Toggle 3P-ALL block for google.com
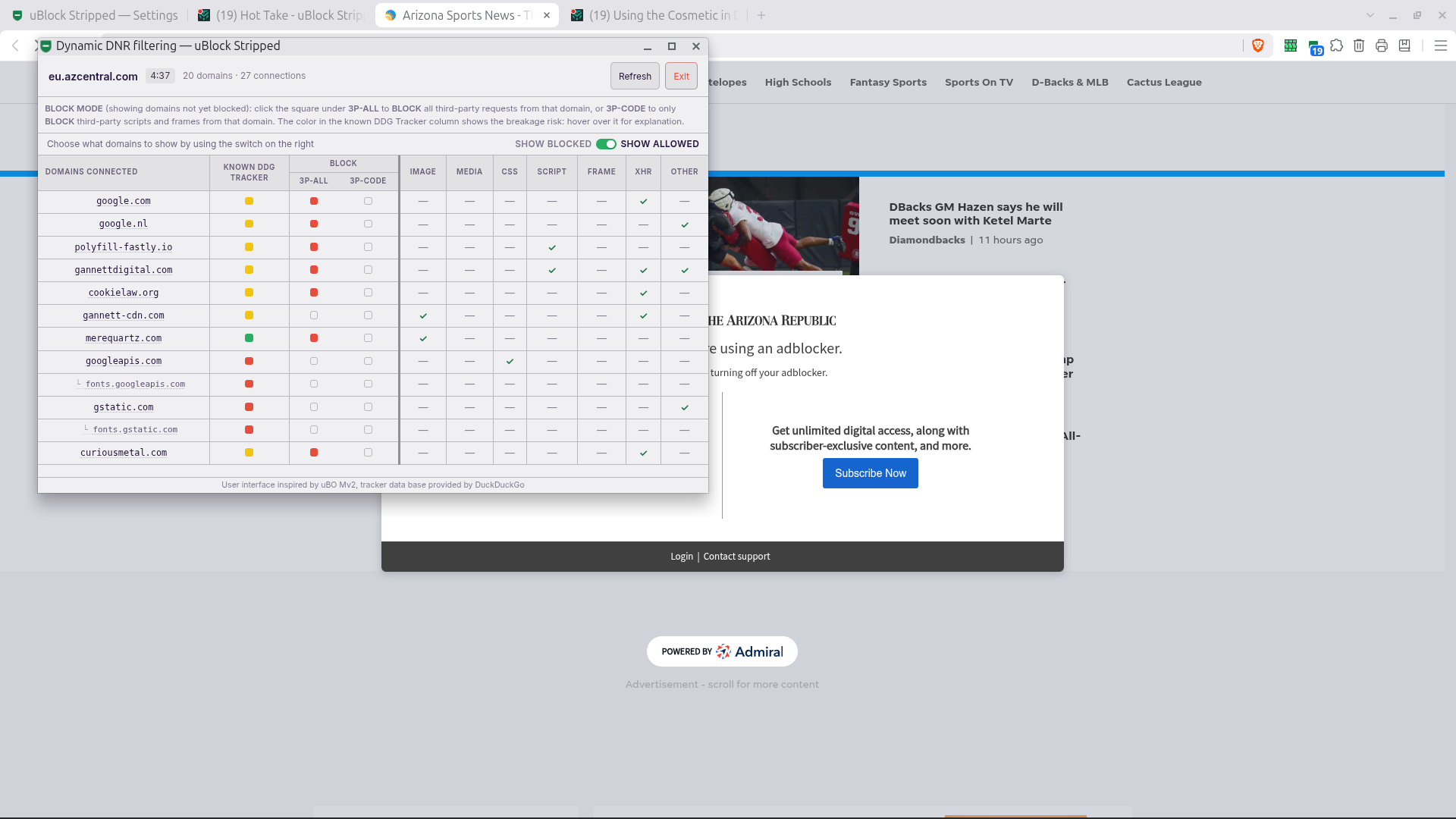Screen dimensions: 1456x819 click(x=314, y=202)
